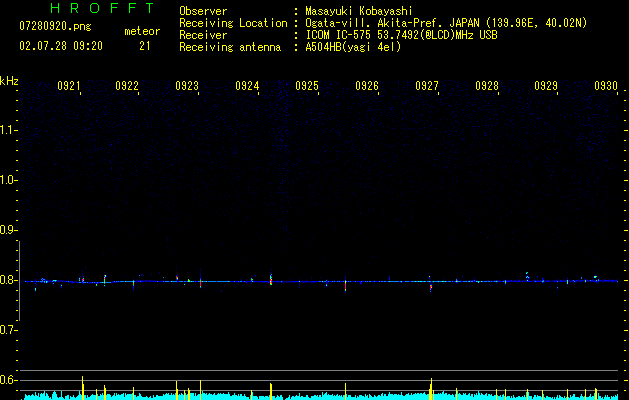Click the 0.6 kHz axis label
The width and height of the screenshot is (629, 400).
click(8, 380)
